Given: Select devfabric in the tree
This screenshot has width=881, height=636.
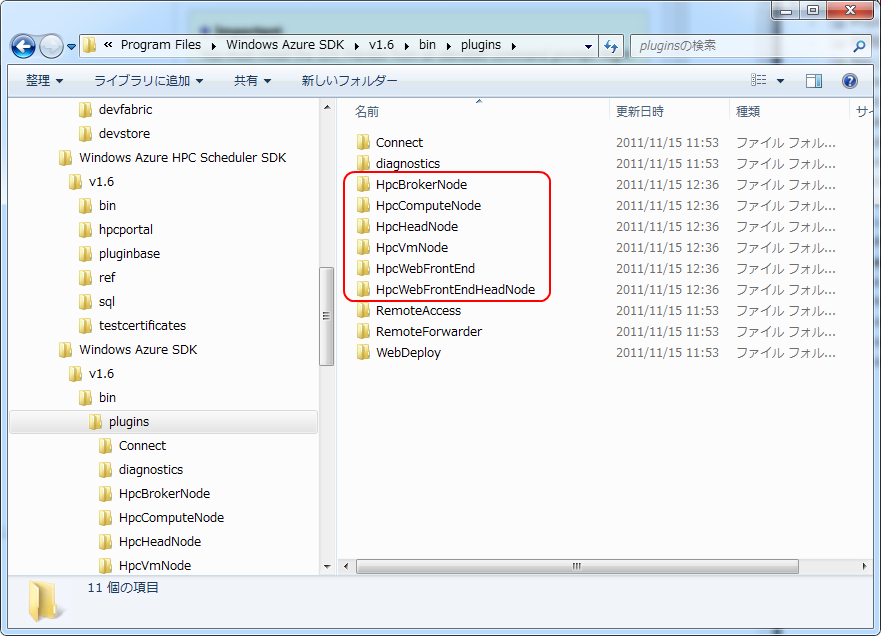Looking at the screenshot, I should pyautogui.click(x=125, y=110).
